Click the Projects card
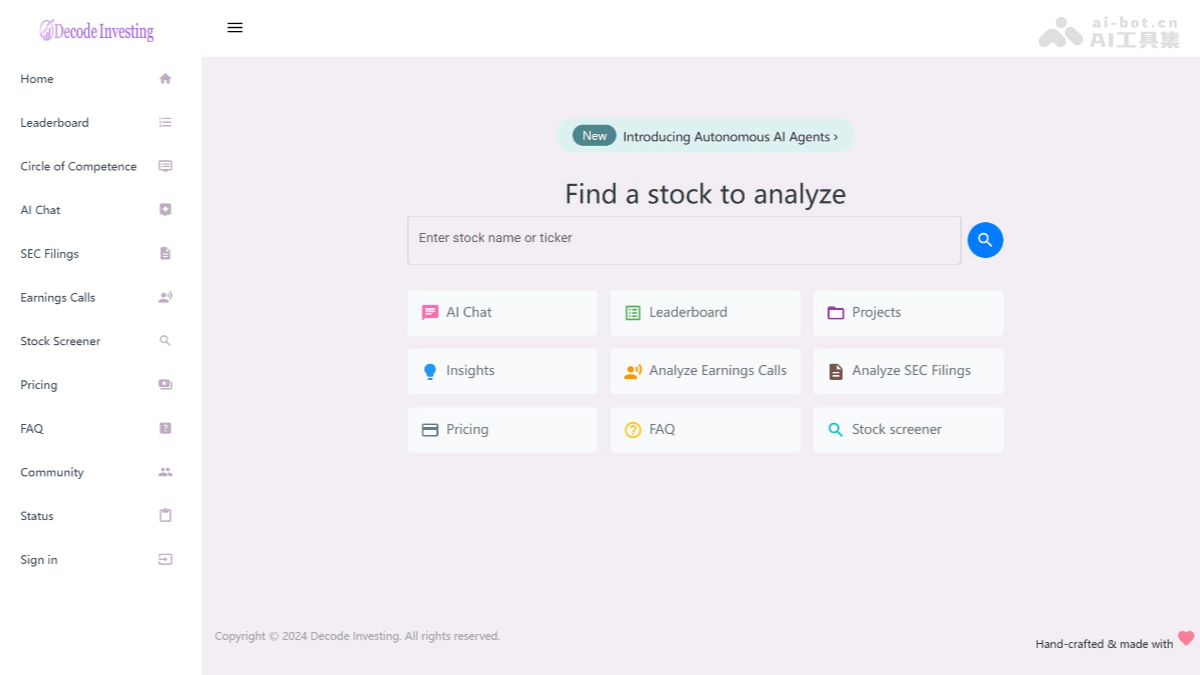The height and width of the screenshot is (675, 1200). click(x=907, y=312)
